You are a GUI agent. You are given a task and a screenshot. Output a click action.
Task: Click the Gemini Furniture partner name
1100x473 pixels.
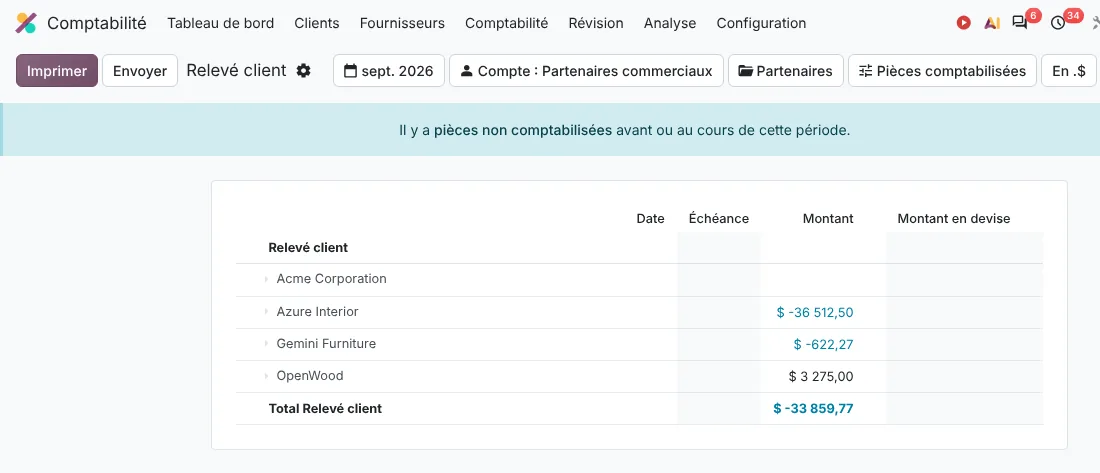pos(326,343)
